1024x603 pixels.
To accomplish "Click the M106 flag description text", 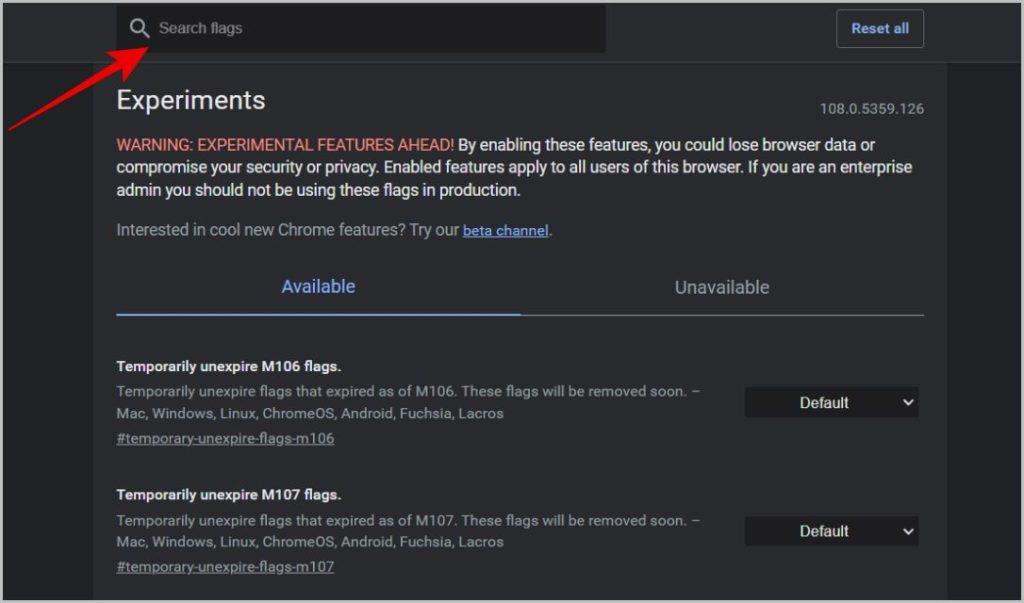I will [x=408, y=402].
